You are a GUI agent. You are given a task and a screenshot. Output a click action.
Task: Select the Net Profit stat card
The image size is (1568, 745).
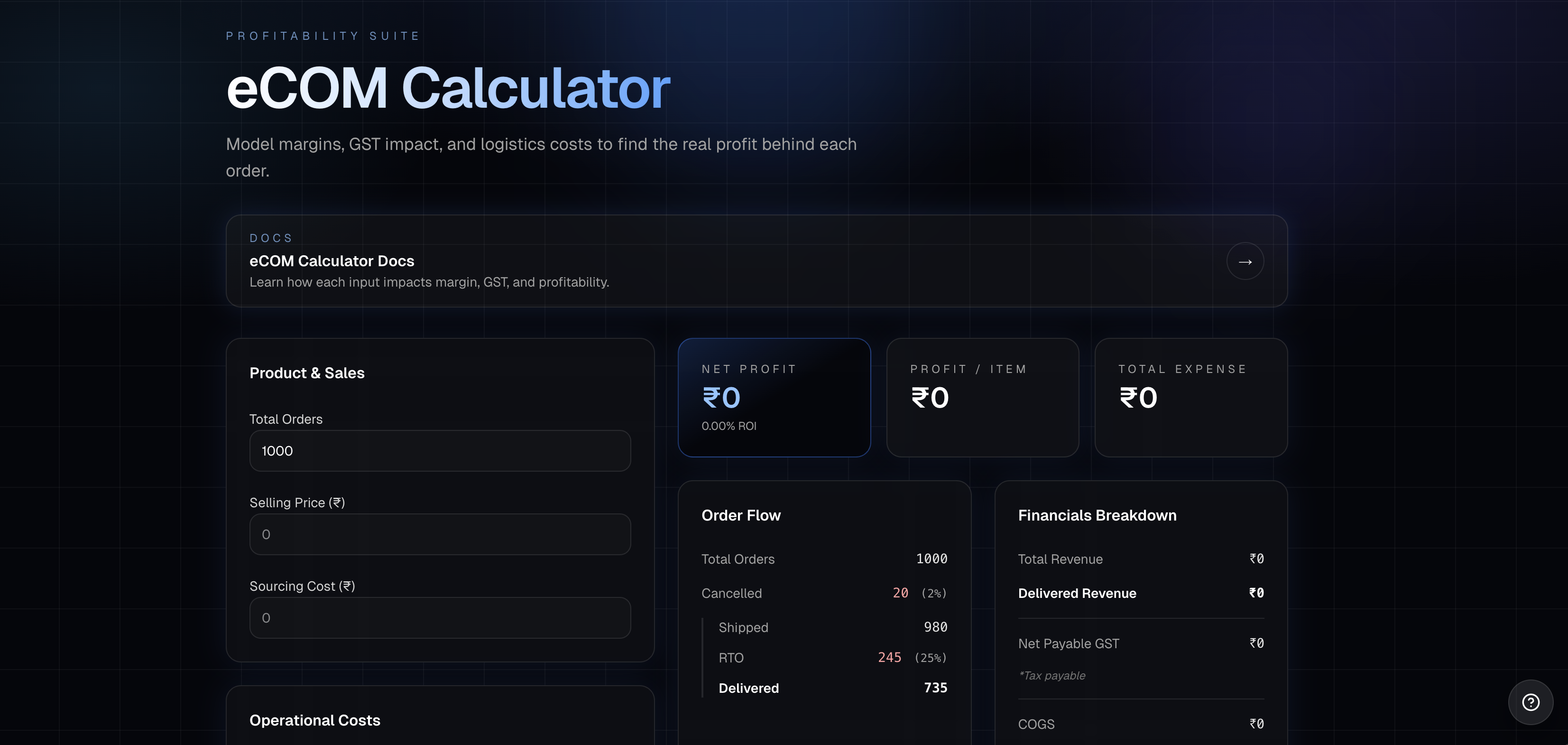pos(774,398)
